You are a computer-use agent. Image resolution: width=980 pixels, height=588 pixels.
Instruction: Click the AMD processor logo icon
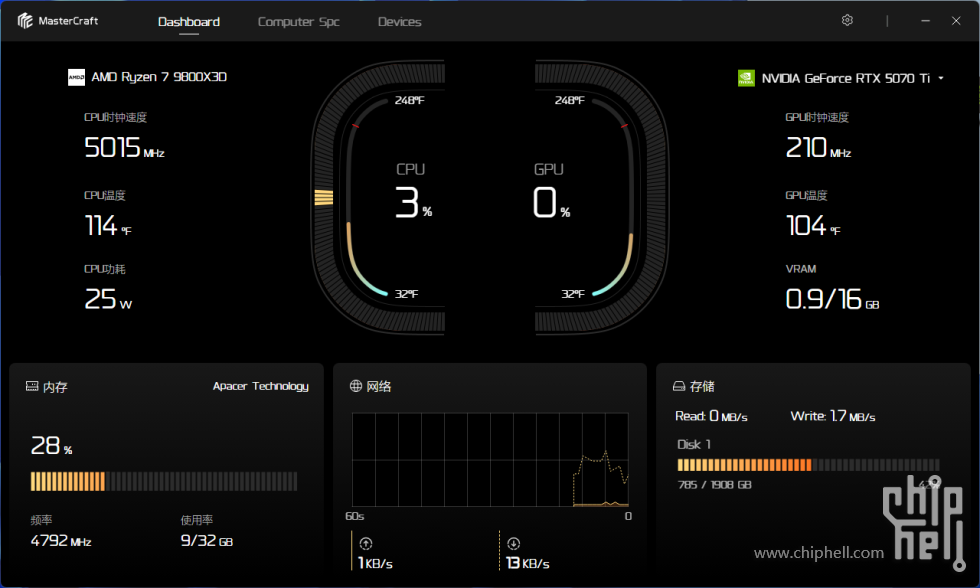[x=76, y=77]
